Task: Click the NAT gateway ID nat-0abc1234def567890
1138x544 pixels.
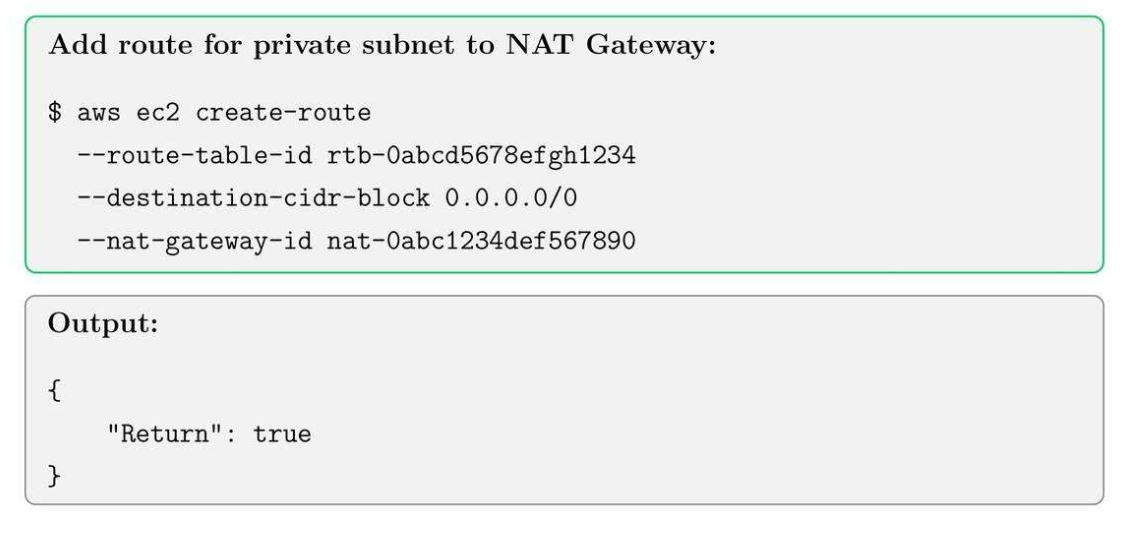Action: click(x=481, y=241)
